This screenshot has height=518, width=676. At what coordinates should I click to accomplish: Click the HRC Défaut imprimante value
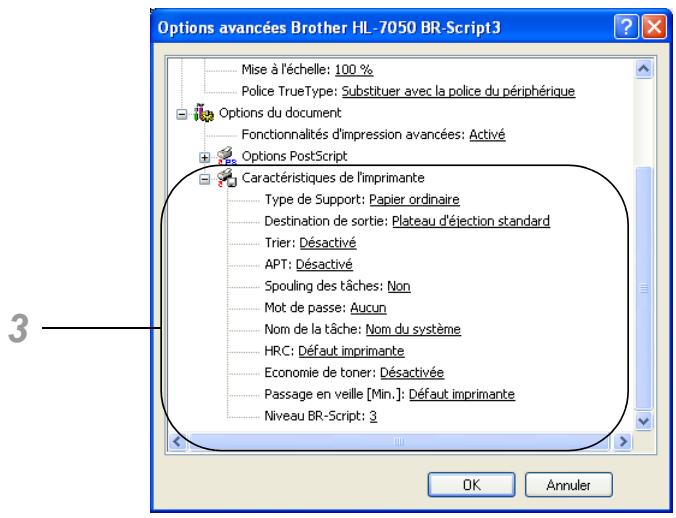pos(351,351)
